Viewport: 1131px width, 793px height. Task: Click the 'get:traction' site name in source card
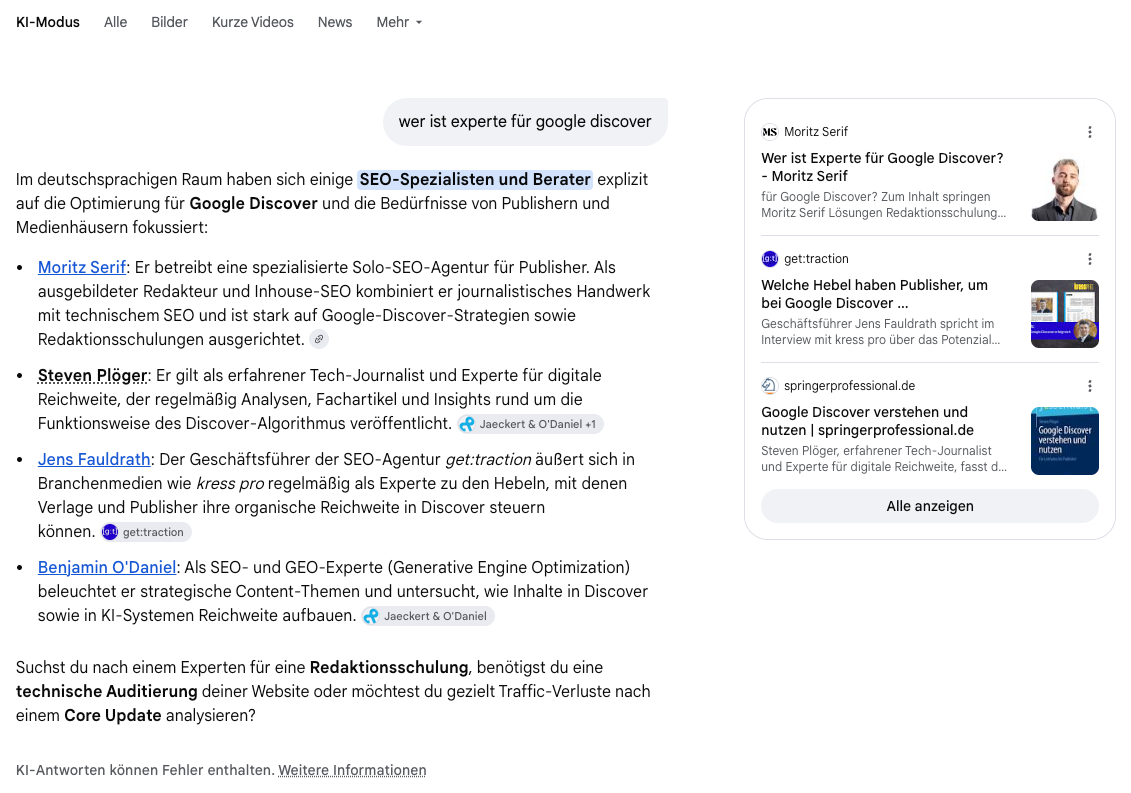tap(817, 259)
